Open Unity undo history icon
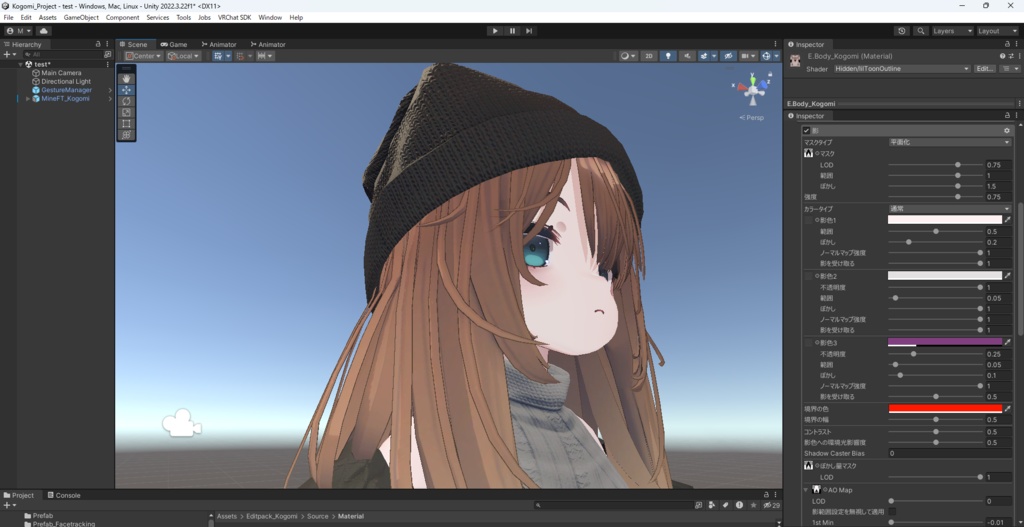This screenshot has width=1024, height=527. [902, 31]
